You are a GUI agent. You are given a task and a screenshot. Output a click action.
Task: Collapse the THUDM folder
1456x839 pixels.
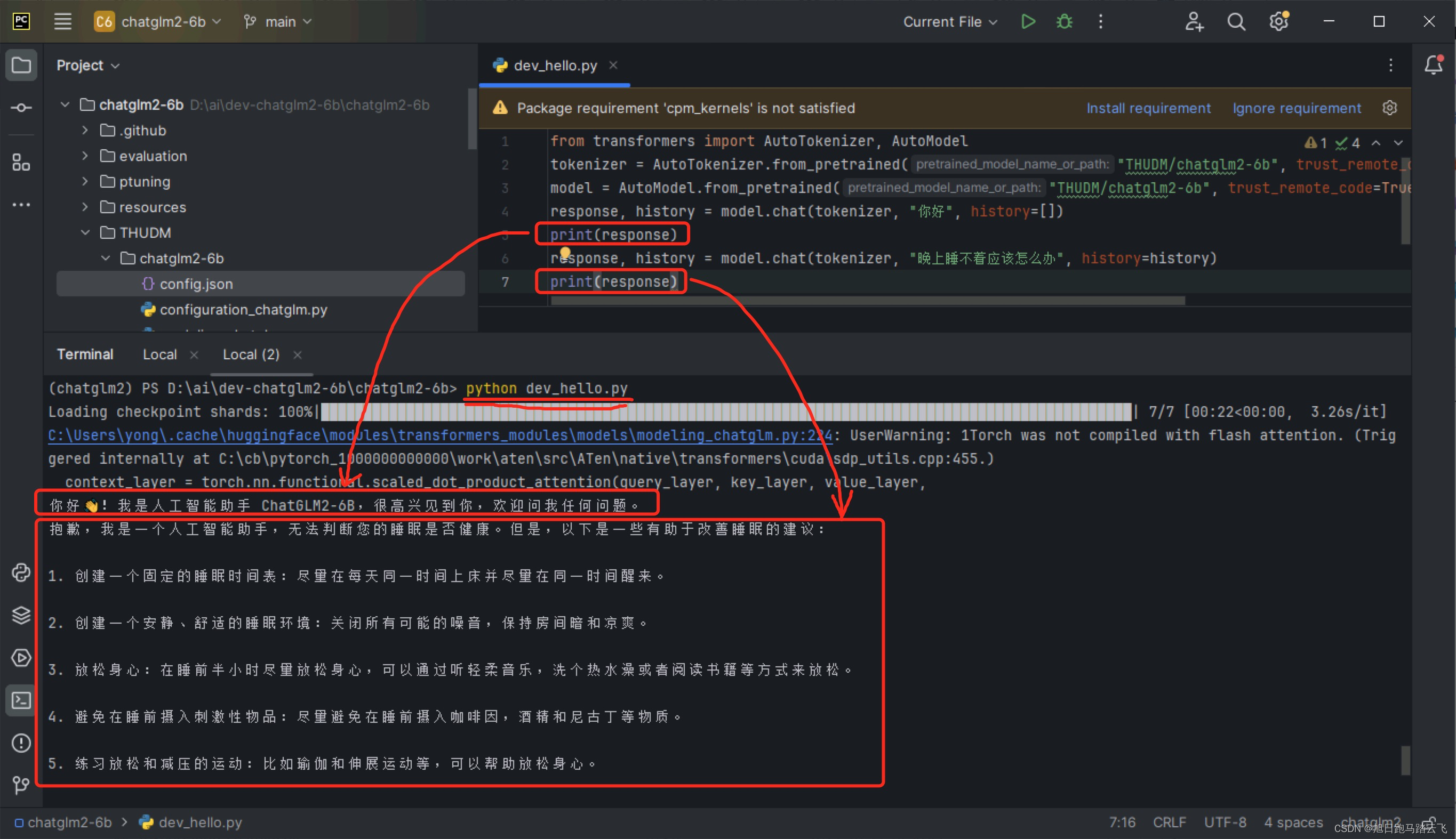point(85,233)
